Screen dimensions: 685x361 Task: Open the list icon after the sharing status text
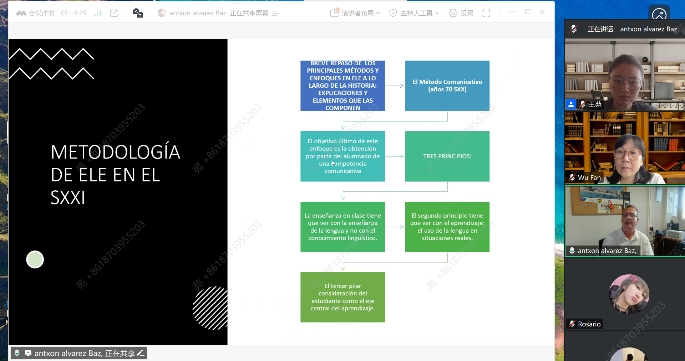275,14
